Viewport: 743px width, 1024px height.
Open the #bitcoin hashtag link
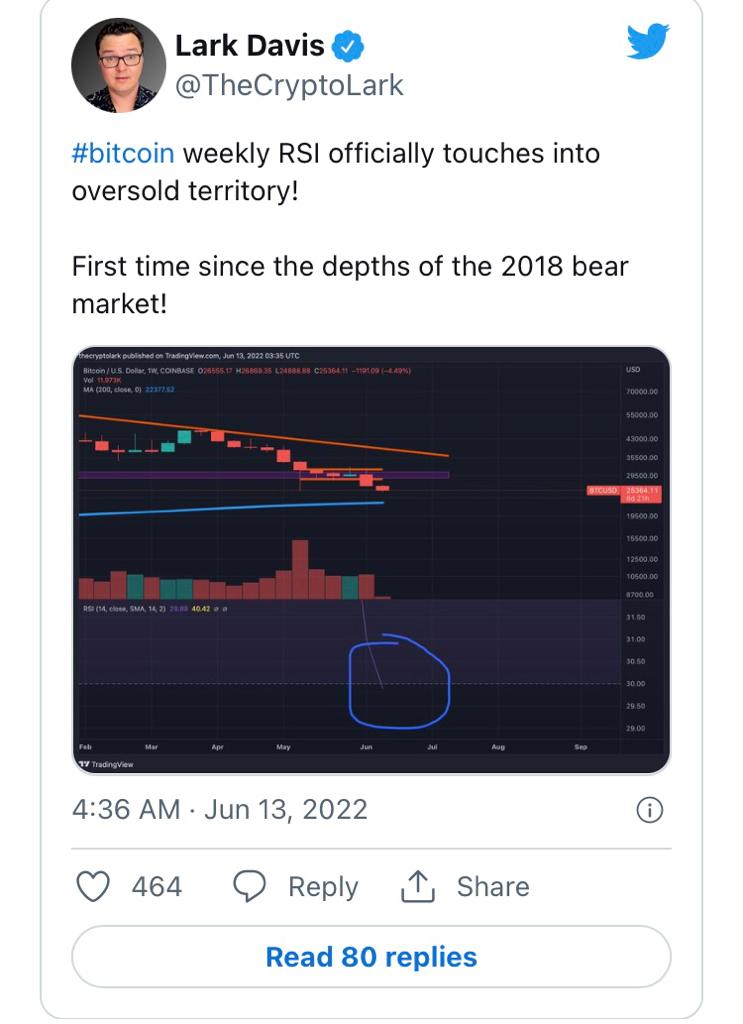pos(123,154)
